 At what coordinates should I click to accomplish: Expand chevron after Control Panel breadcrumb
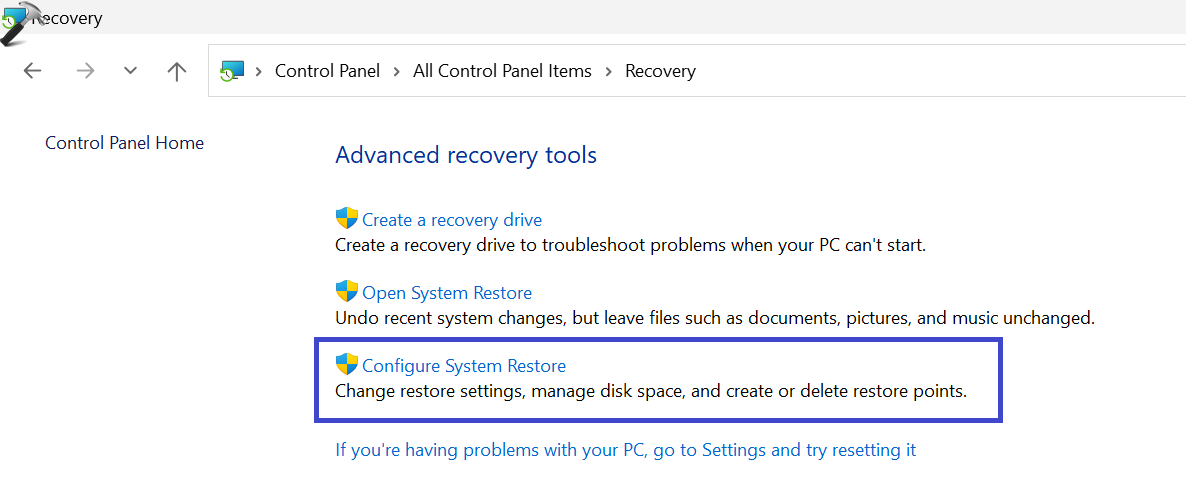(x=396, y=71)
